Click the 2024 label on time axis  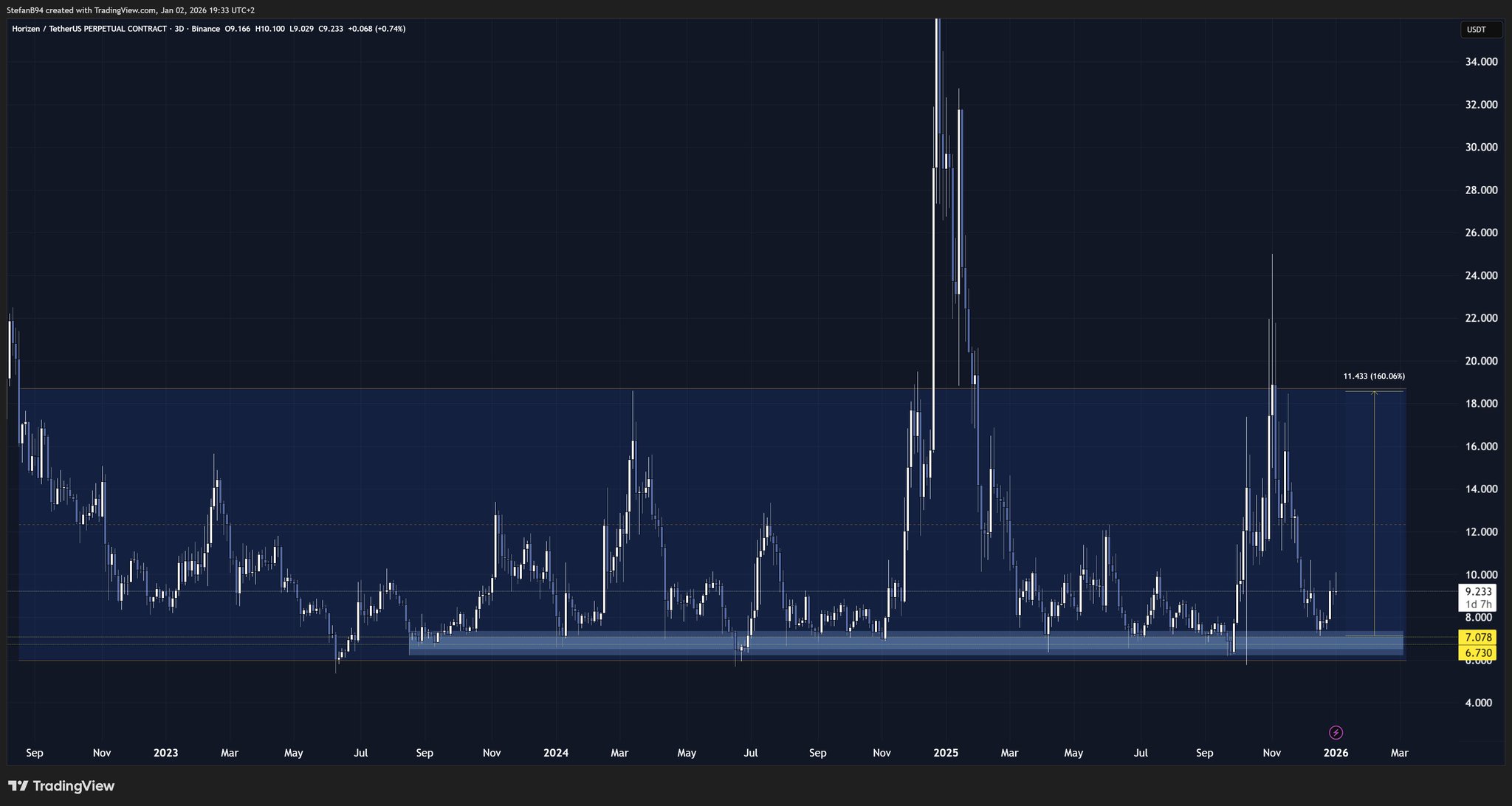(x=555, y=753)
